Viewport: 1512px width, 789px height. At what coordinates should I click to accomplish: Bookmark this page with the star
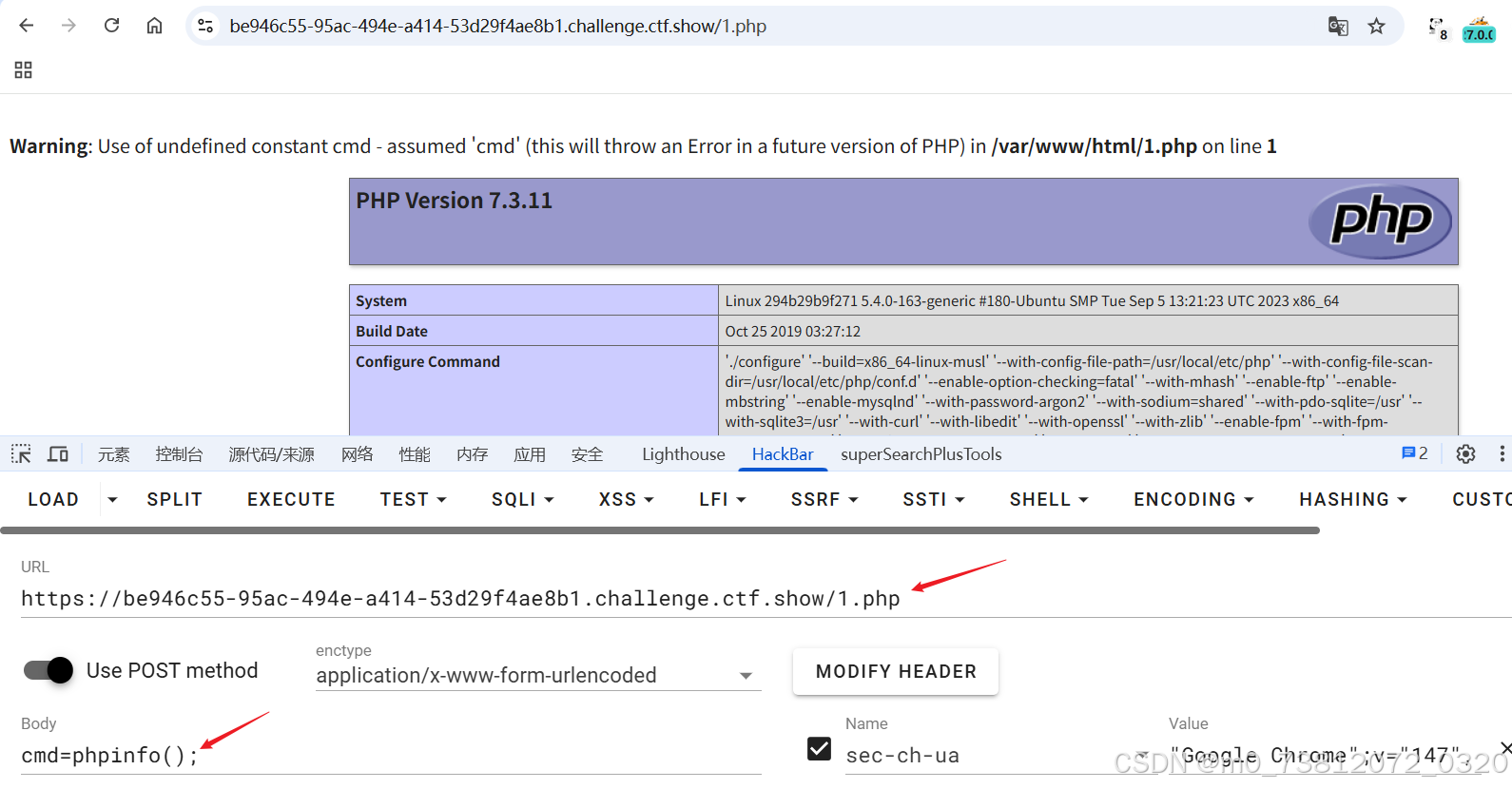pyautogui.click(x=1376, y=26)
